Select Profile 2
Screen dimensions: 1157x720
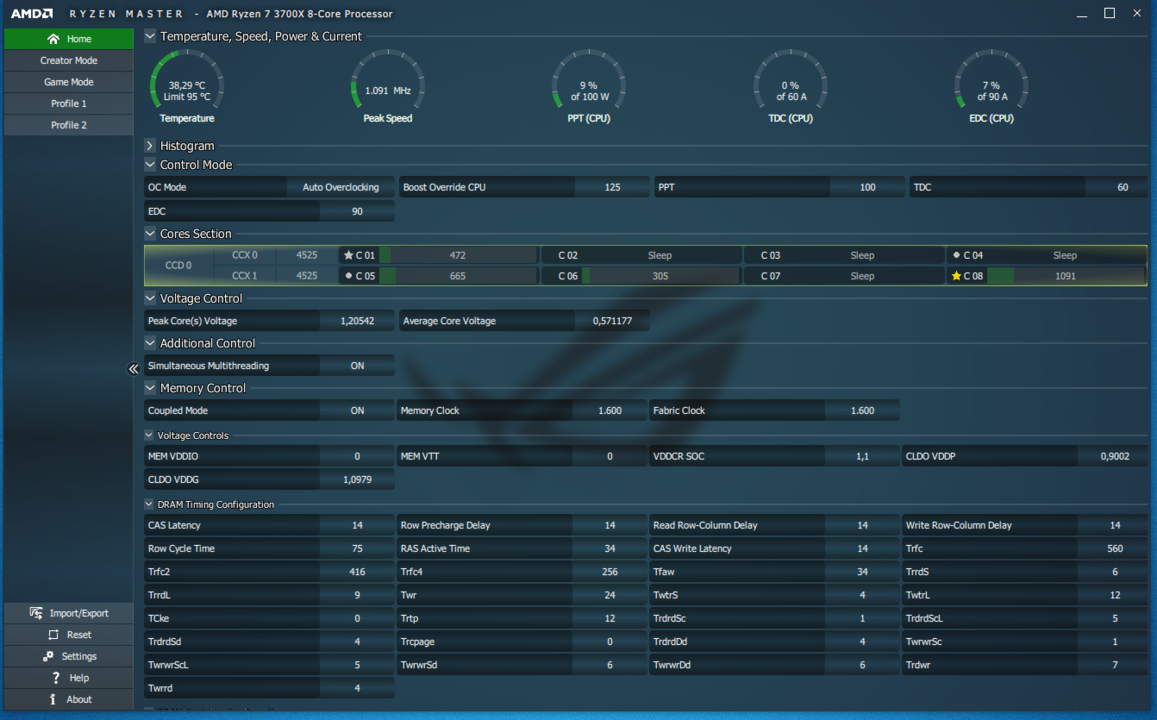(x=69, y=125)
